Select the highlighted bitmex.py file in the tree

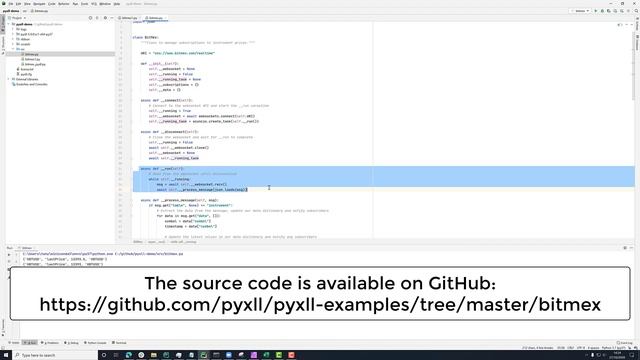(30, 54)
